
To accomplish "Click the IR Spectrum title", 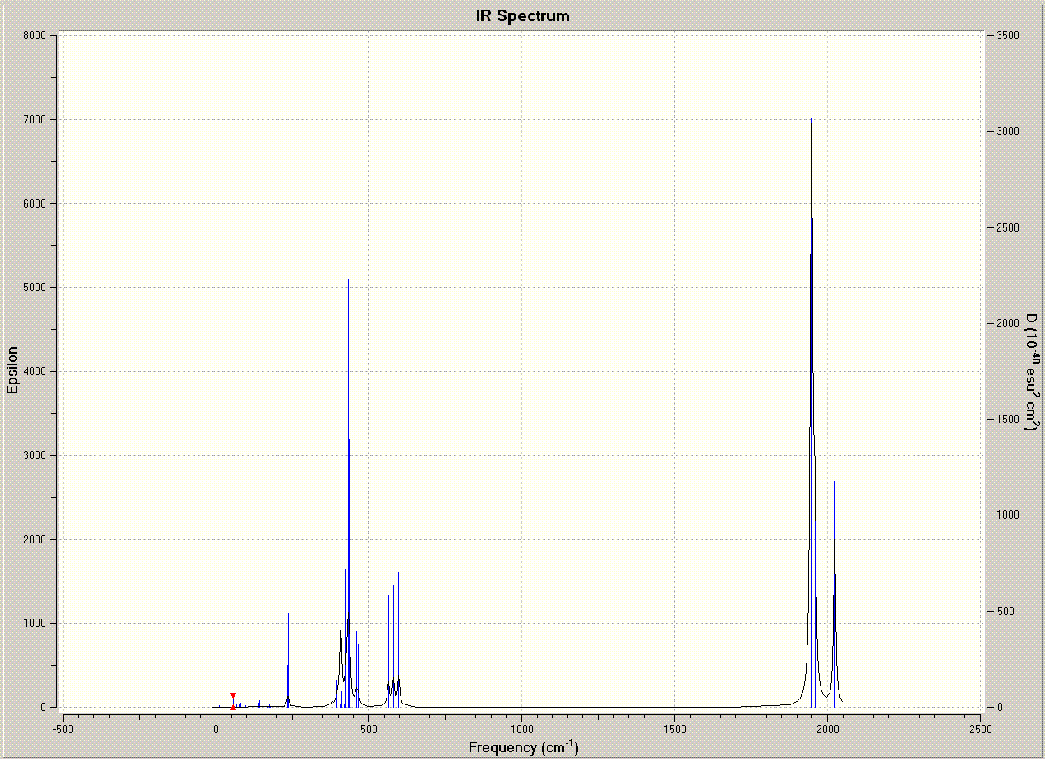I will pyautogui.click(x=522, y=16).
